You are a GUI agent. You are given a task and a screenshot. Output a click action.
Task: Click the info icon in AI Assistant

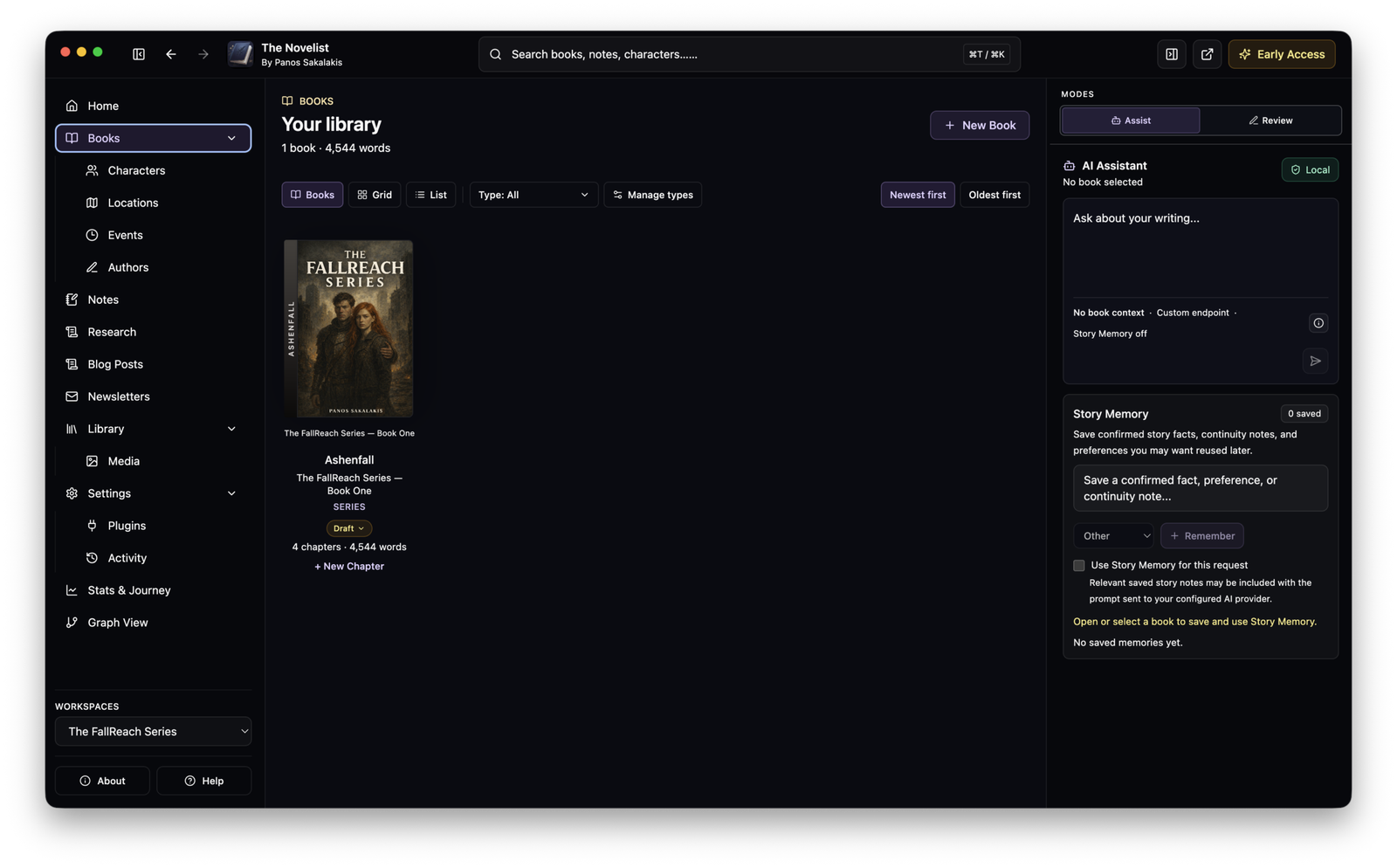pos(1318,323)
